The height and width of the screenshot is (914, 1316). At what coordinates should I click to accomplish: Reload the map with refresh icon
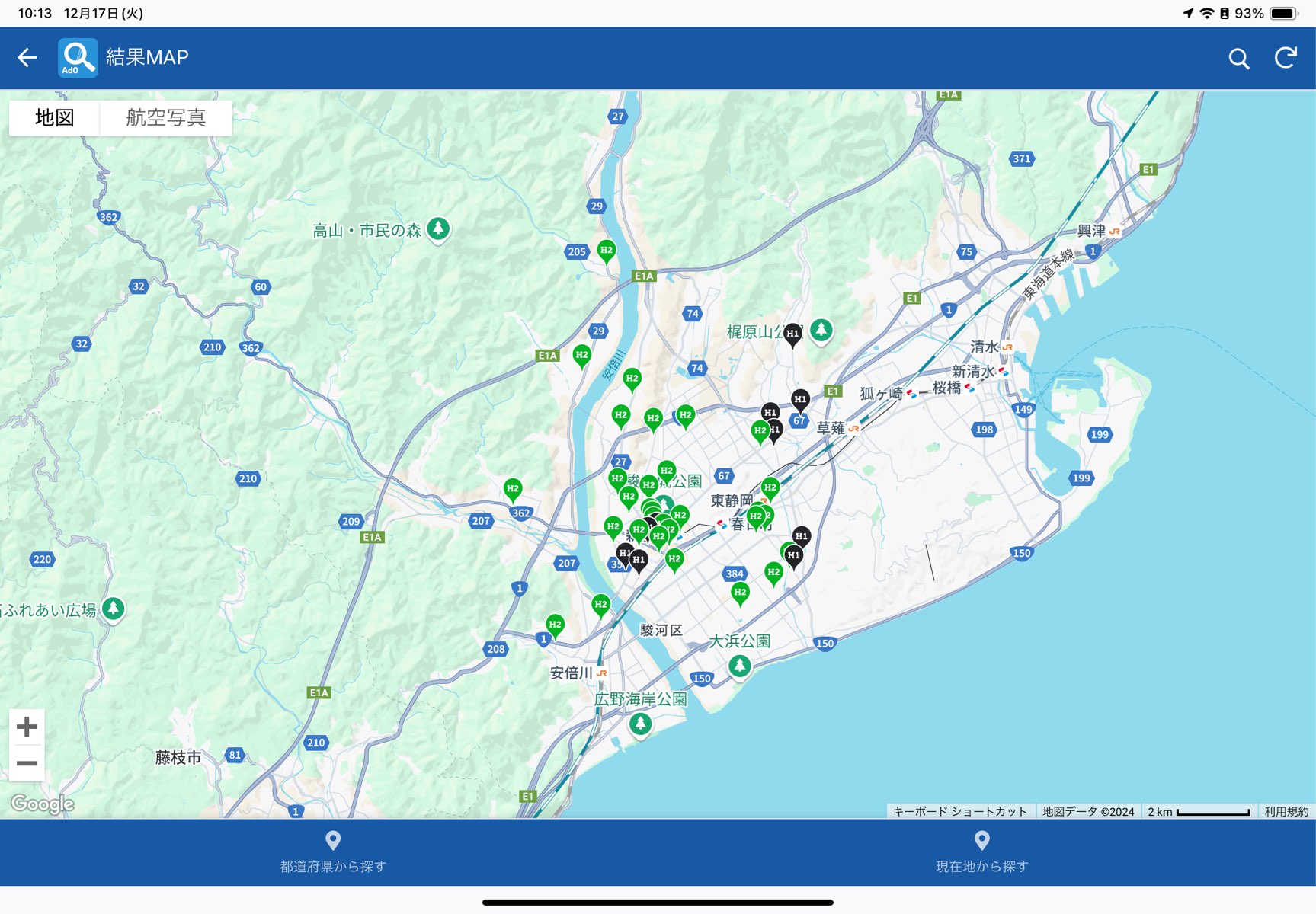click(x=1286, y=58)
